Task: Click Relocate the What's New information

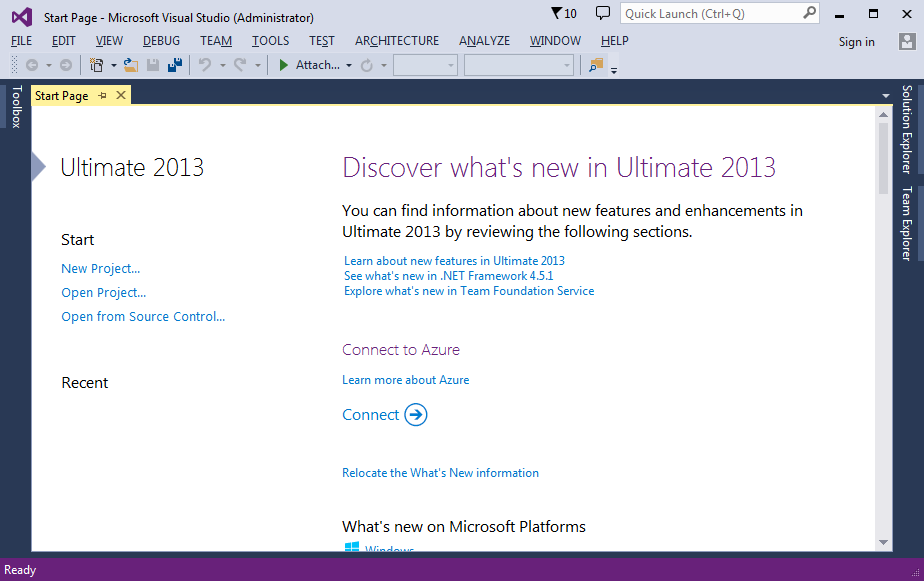Action: (441, 473)
